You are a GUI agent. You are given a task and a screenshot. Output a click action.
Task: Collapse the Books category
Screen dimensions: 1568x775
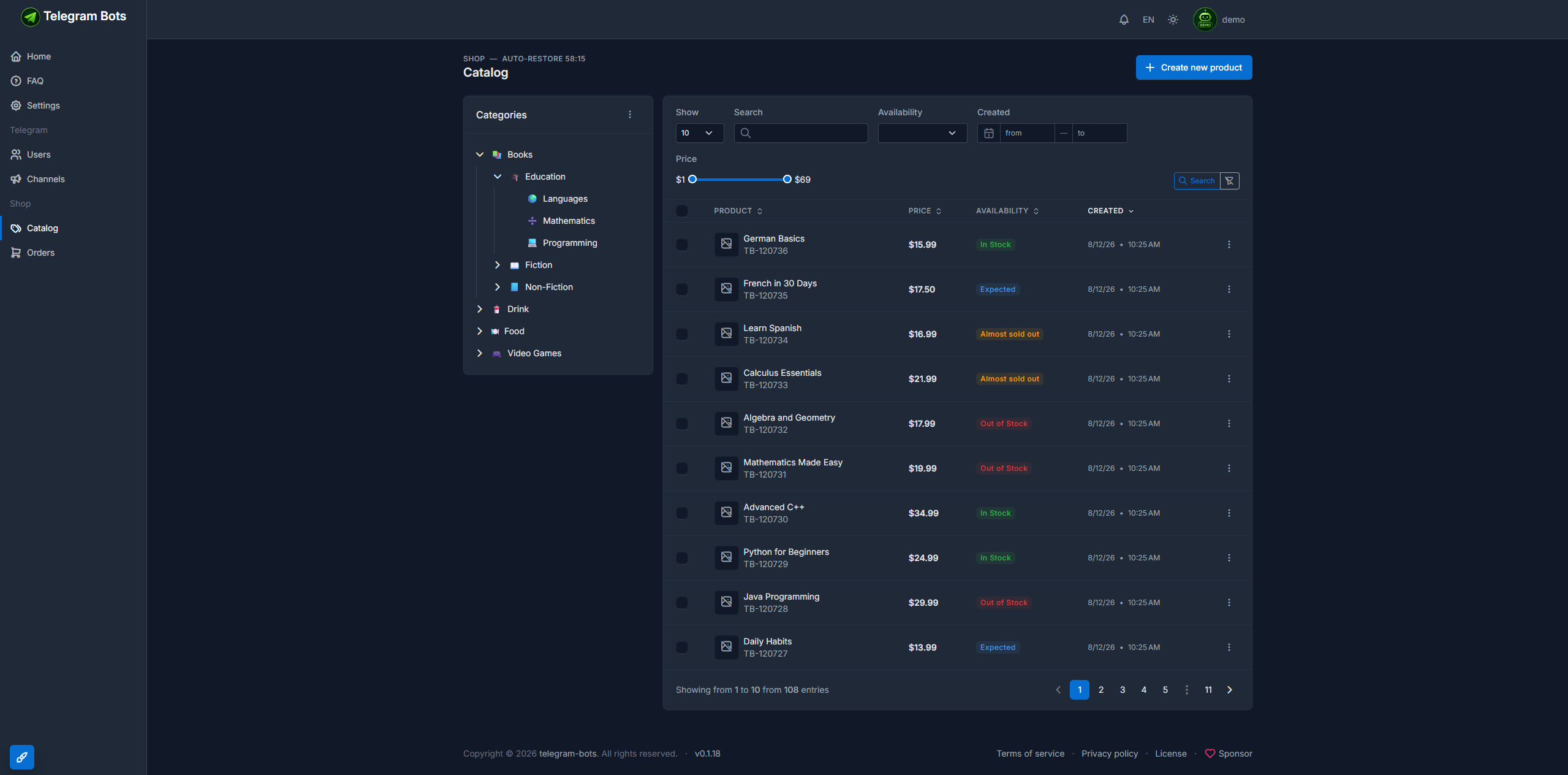click(480, 155)
